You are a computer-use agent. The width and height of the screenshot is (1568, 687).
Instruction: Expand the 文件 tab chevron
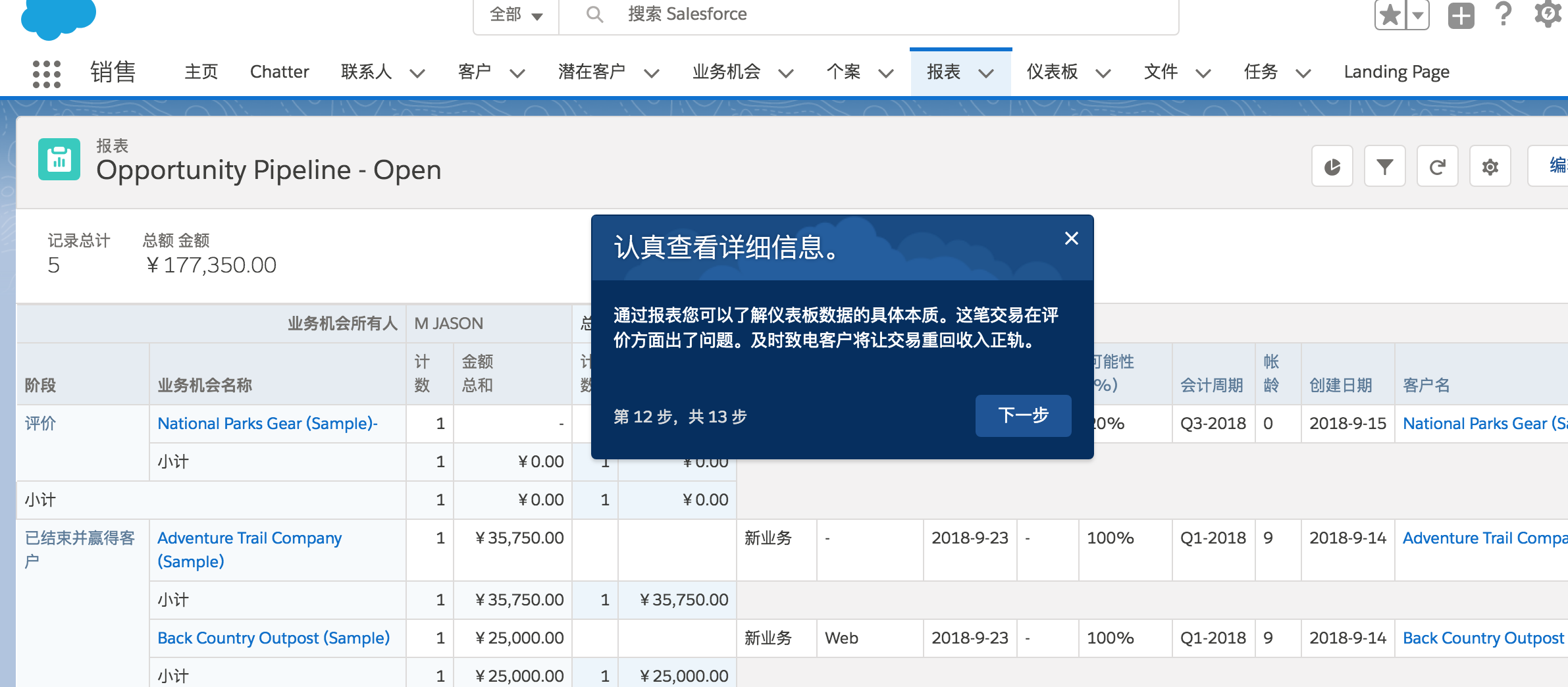(x=1203, y=73)
